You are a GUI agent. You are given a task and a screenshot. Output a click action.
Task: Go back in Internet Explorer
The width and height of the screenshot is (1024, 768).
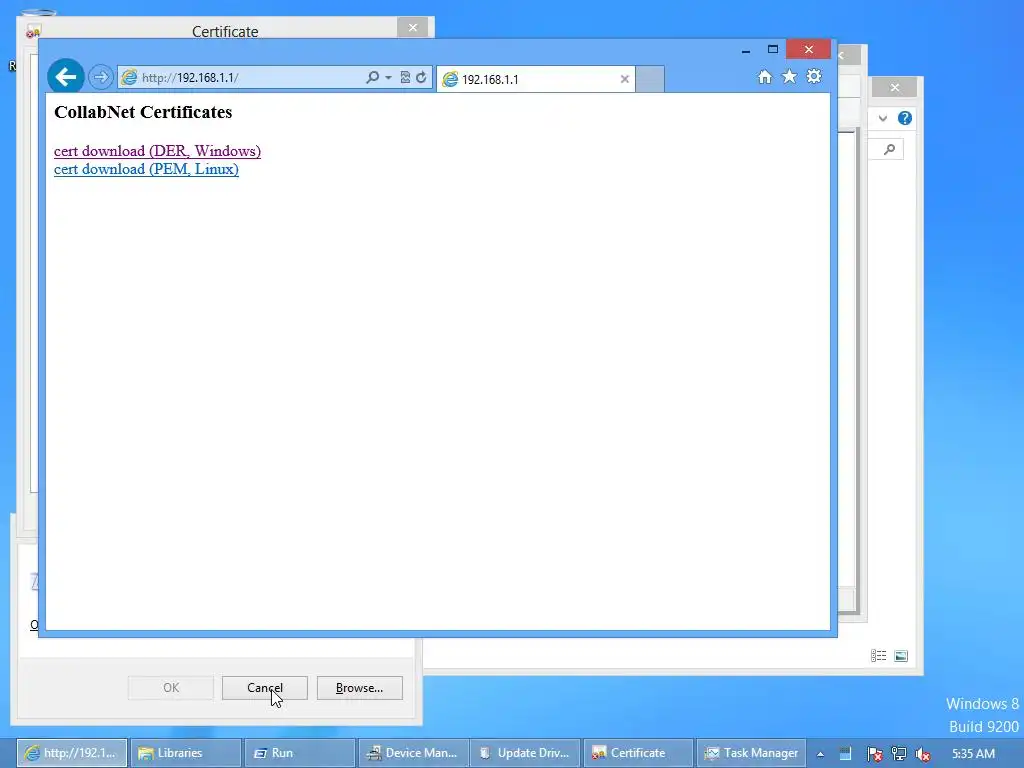[x=65, y=77]
